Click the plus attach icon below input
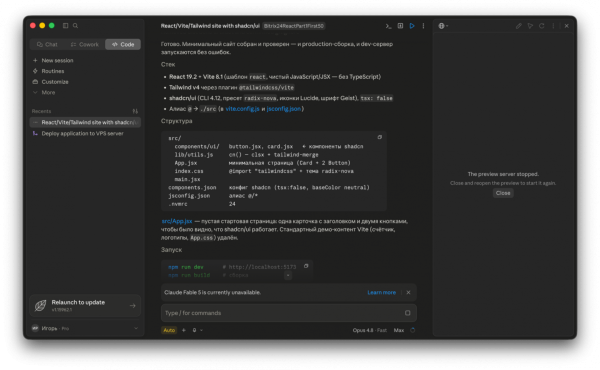 pyautogui.click(x=184, y=330)
